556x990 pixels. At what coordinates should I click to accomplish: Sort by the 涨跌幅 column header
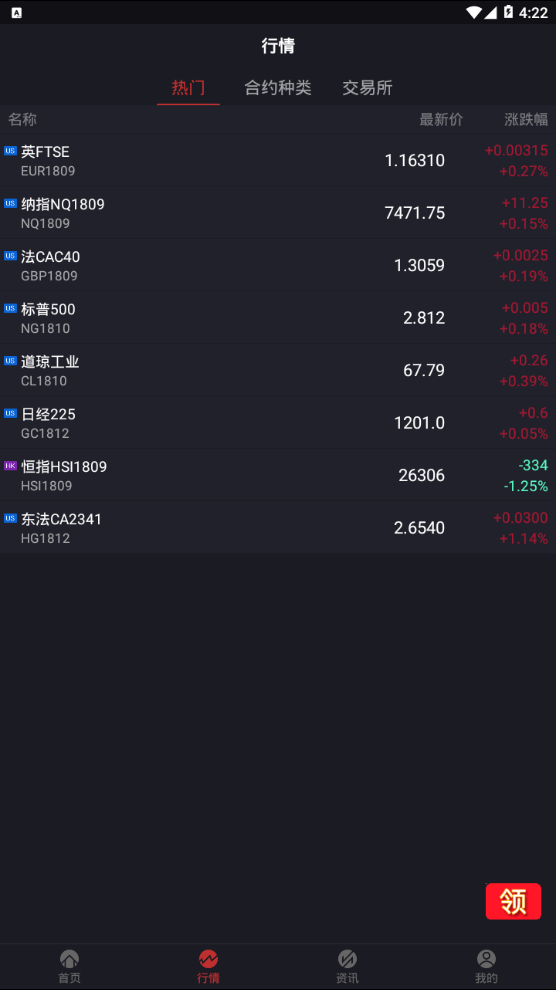coord(526,119)
